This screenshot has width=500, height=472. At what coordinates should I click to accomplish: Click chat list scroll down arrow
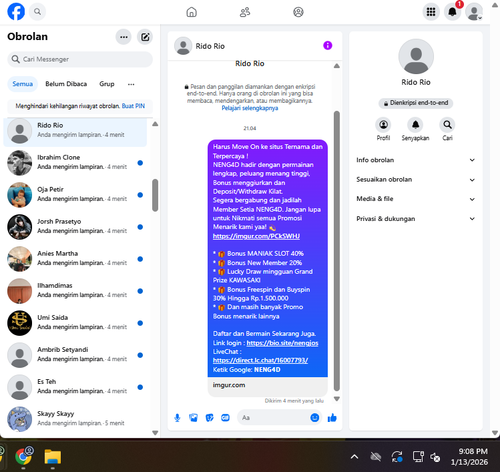click(x=155, y=433)
